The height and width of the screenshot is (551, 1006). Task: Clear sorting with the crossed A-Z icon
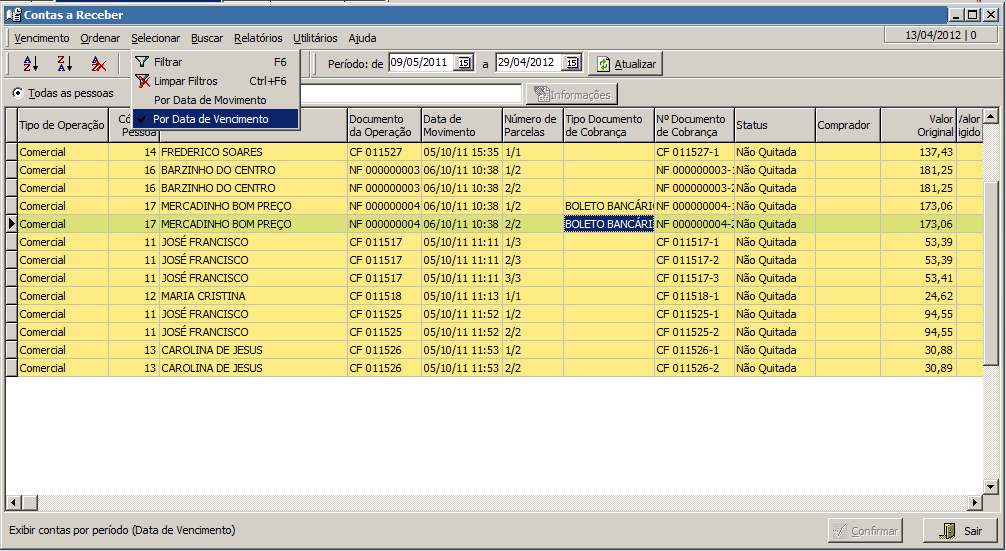pos(98,64)
